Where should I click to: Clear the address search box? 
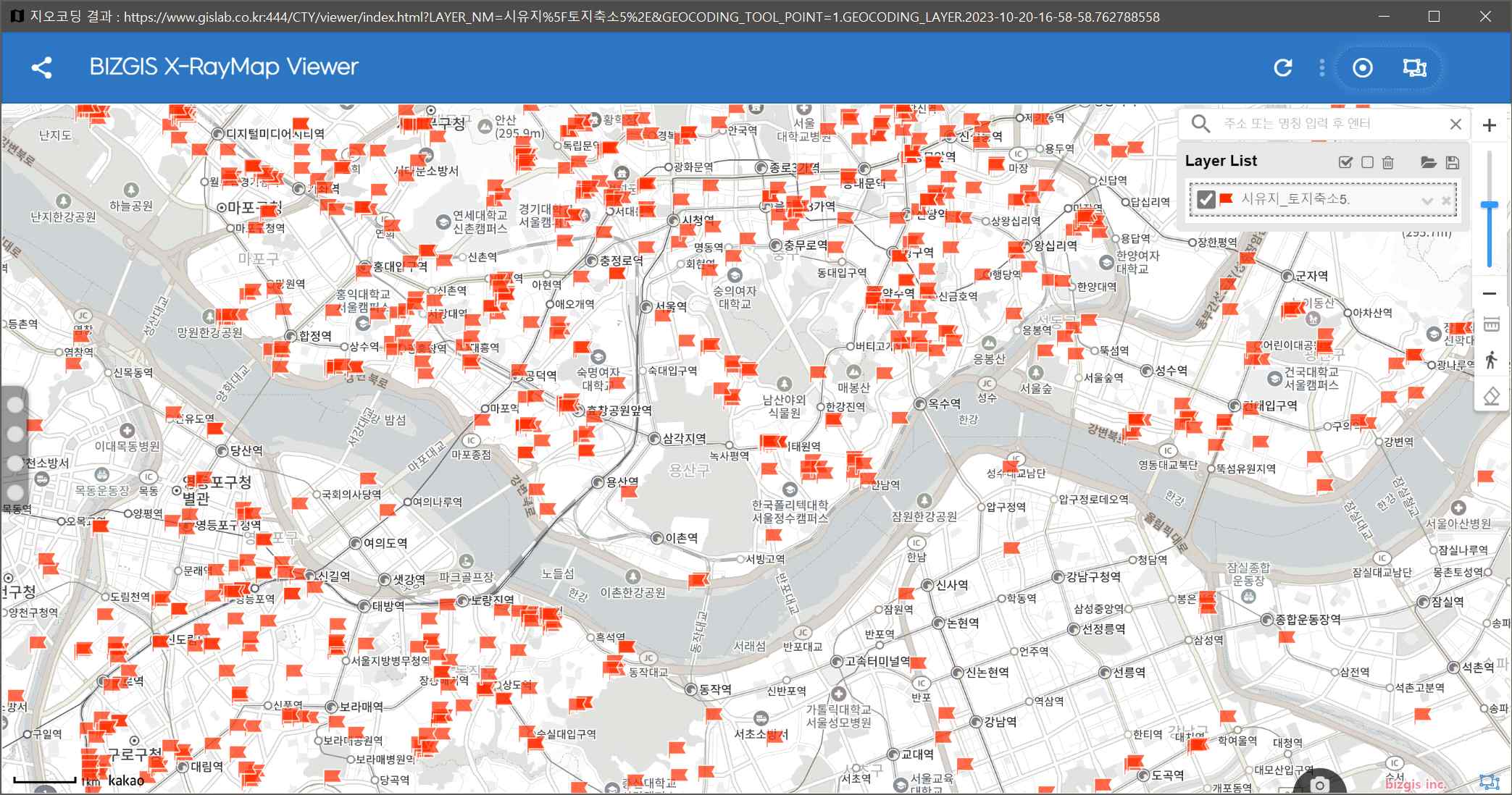coord(1455,124)
